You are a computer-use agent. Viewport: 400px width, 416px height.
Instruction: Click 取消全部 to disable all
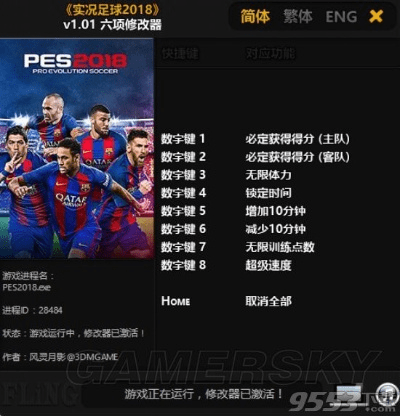[268, 301]
